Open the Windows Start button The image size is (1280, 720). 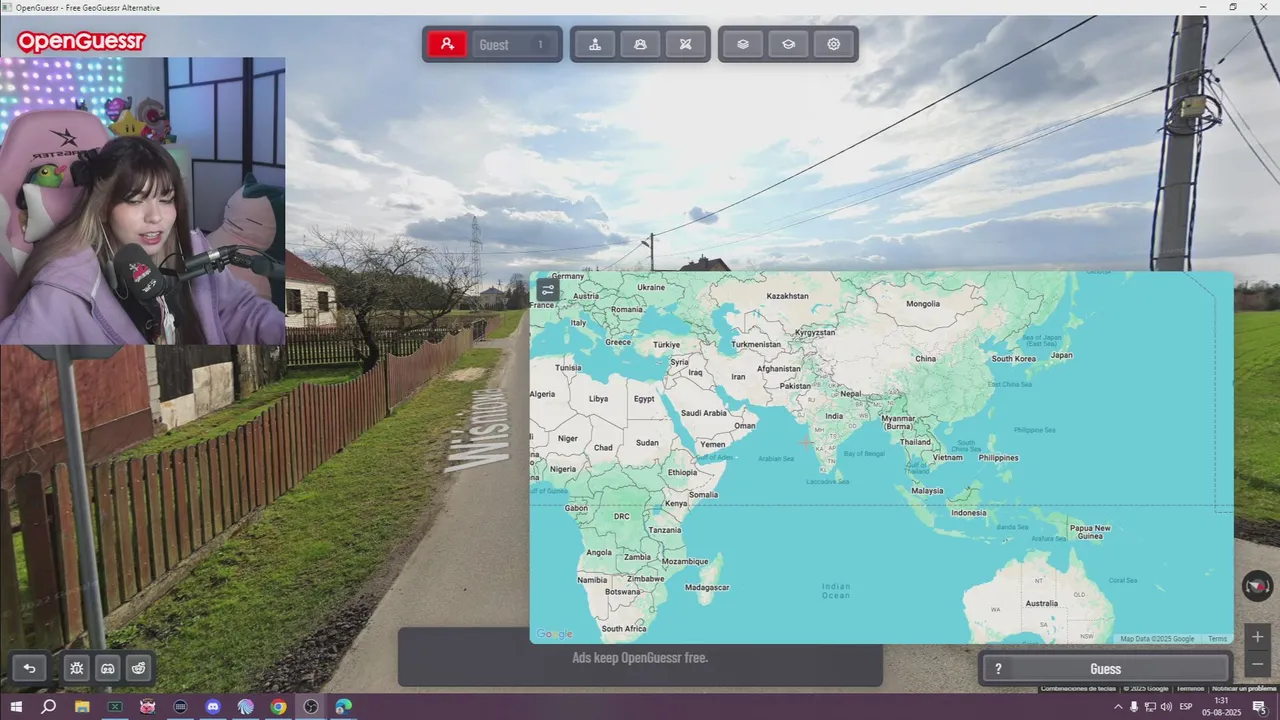coord(16,707)
